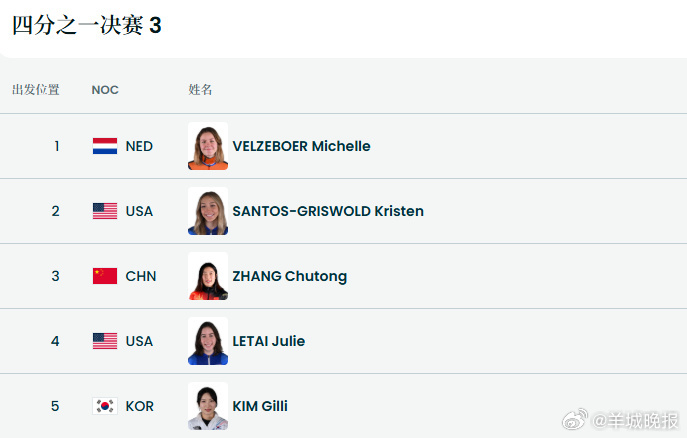The image size is (687, 438).
Task: Open Kim Gilli's athlete photo
Action: [208, 406]
